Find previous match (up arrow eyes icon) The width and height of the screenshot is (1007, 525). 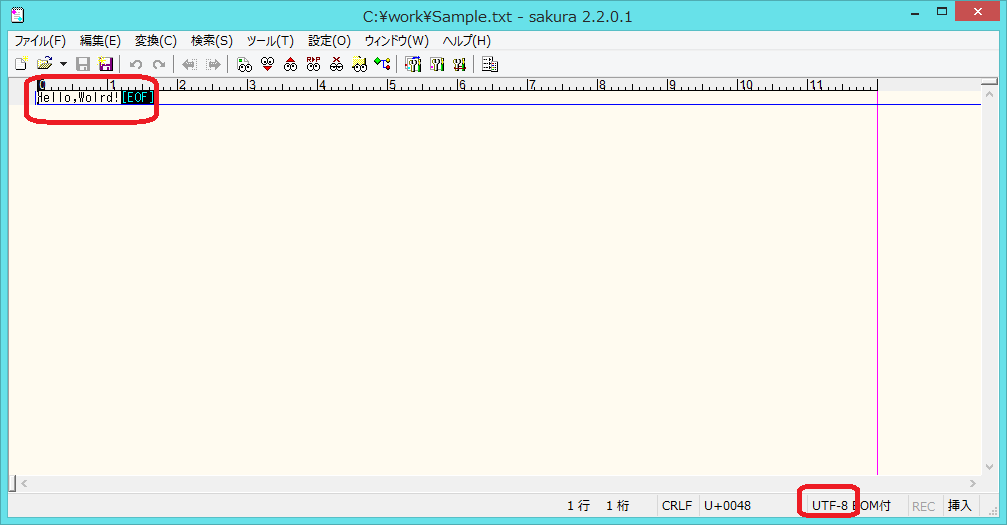click(x=290, y=64)
